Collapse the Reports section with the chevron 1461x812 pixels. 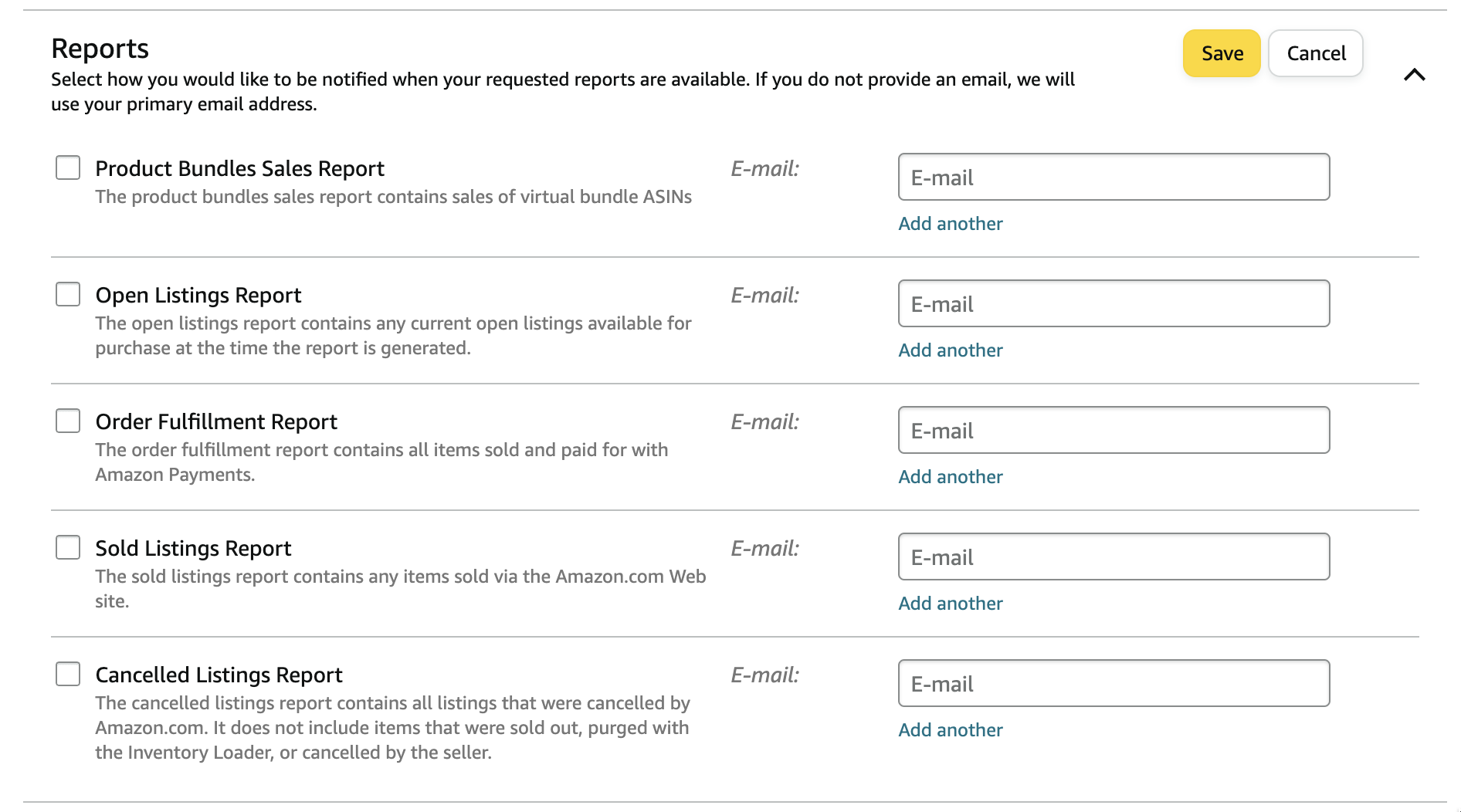pos(1414,75)
